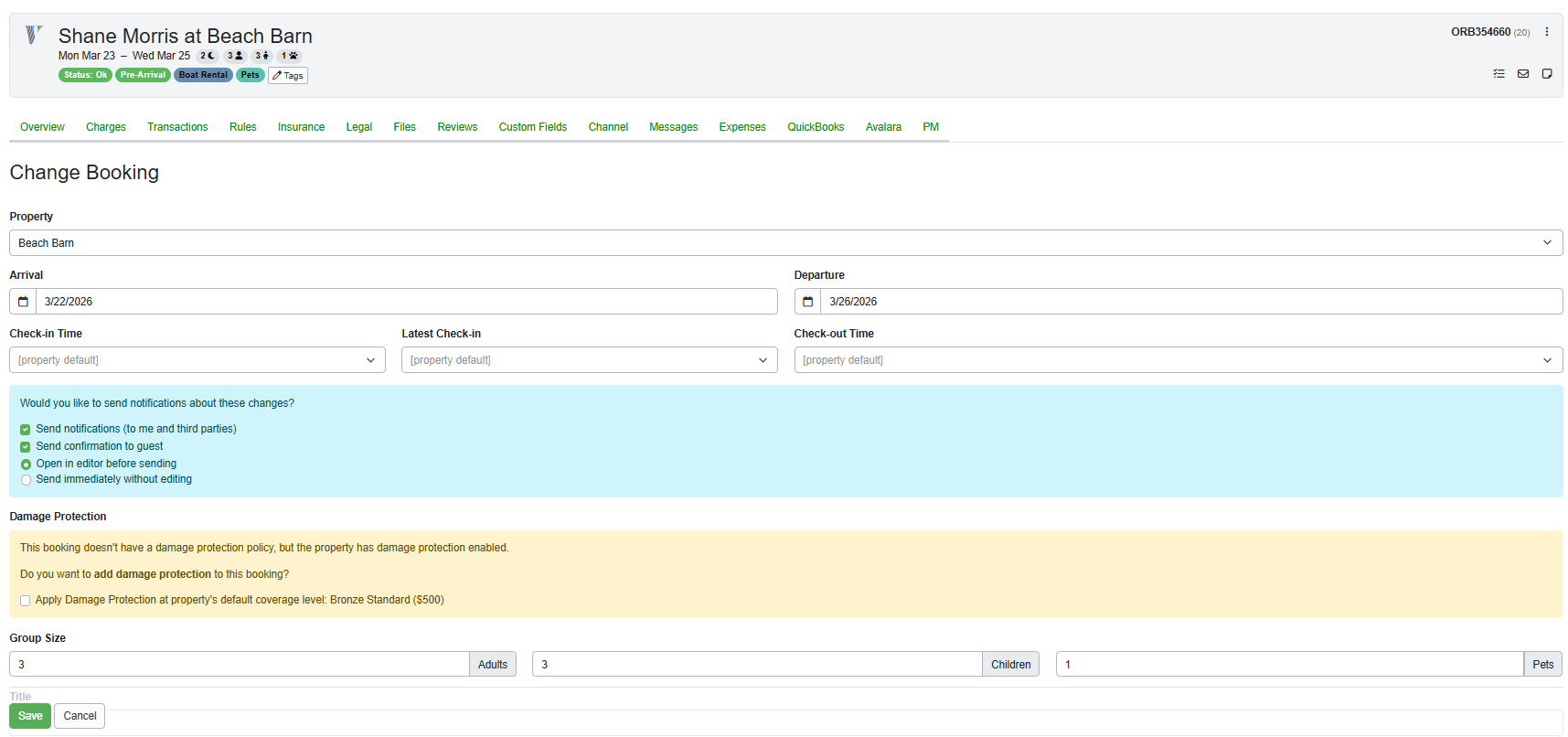
Task: Expand the Check-out Time dropdown
Action: (1178, 360)
